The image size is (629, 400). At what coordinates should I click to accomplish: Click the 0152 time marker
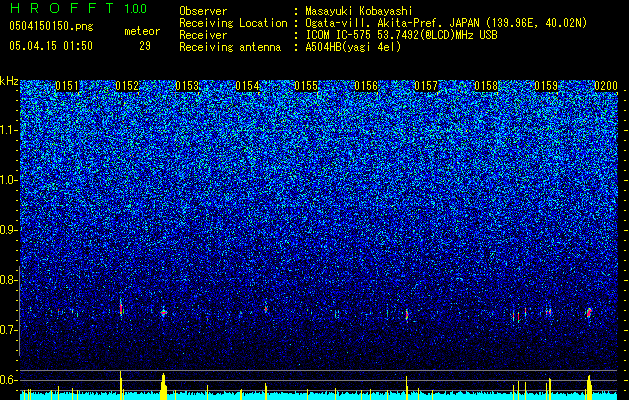point(127,86)
